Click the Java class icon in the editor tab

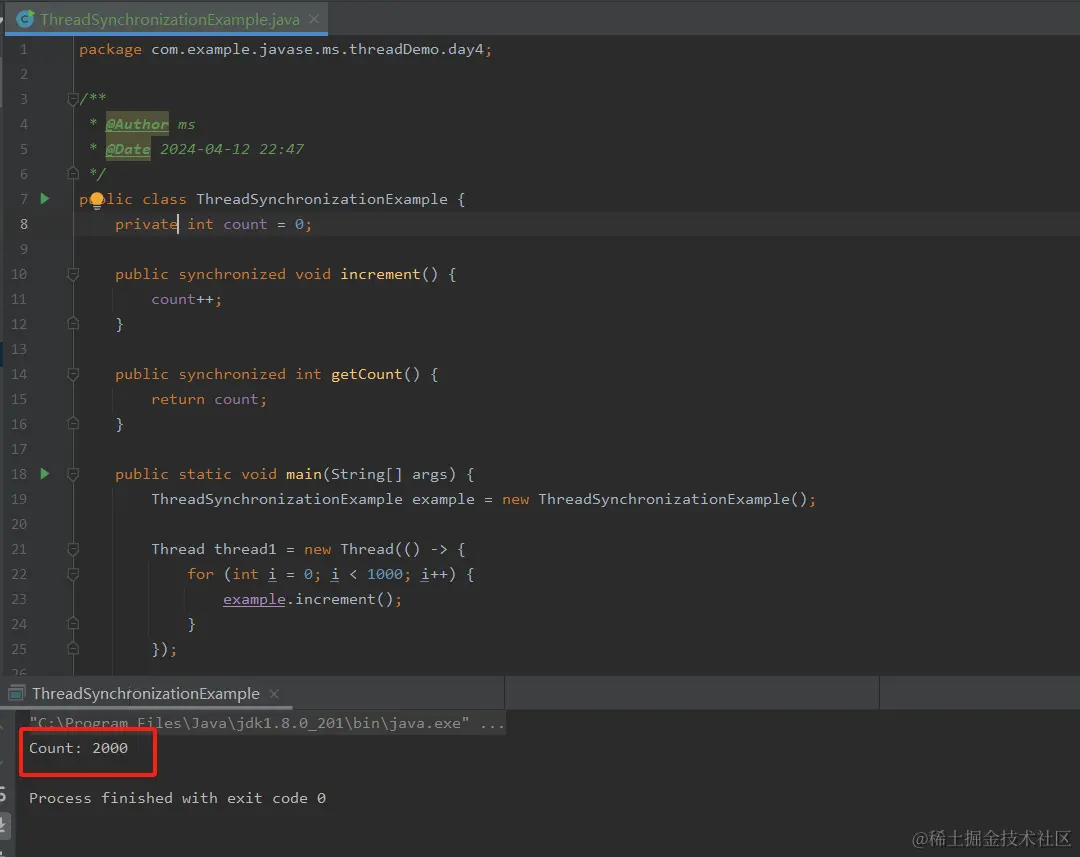[x=25, y=19]
